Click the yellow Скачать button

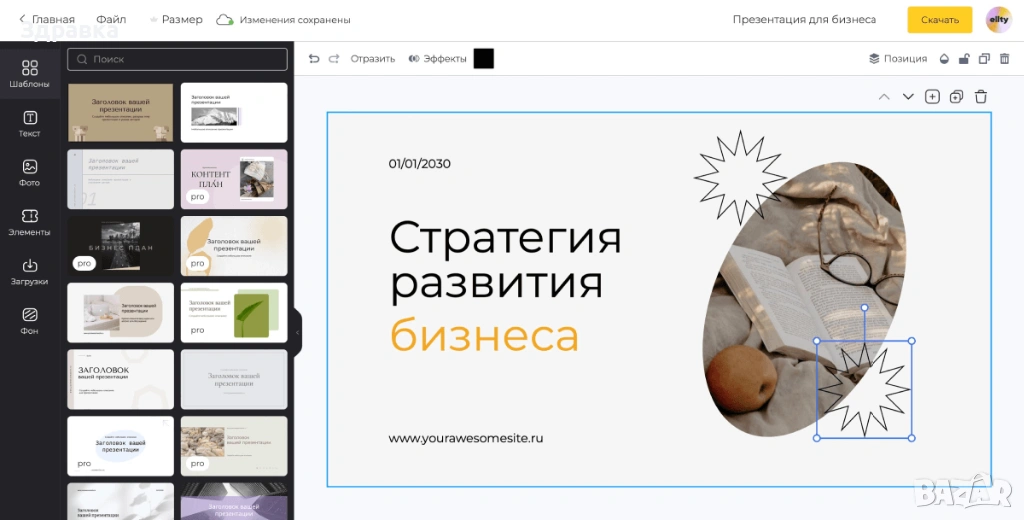(x=939, y=20)
